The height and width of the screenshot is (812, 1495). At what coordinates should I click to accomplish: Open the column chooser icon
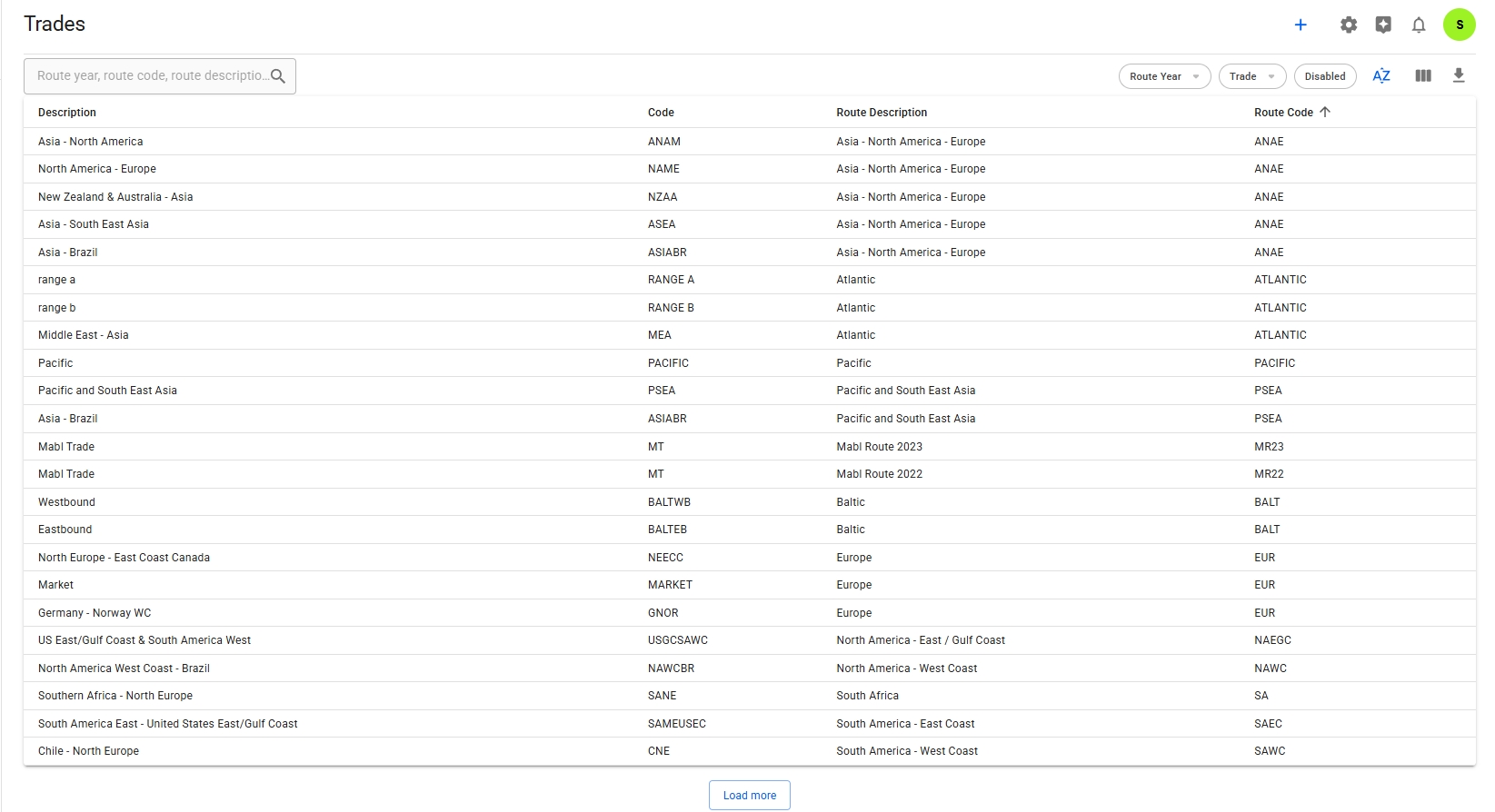tap(1423, 76)
